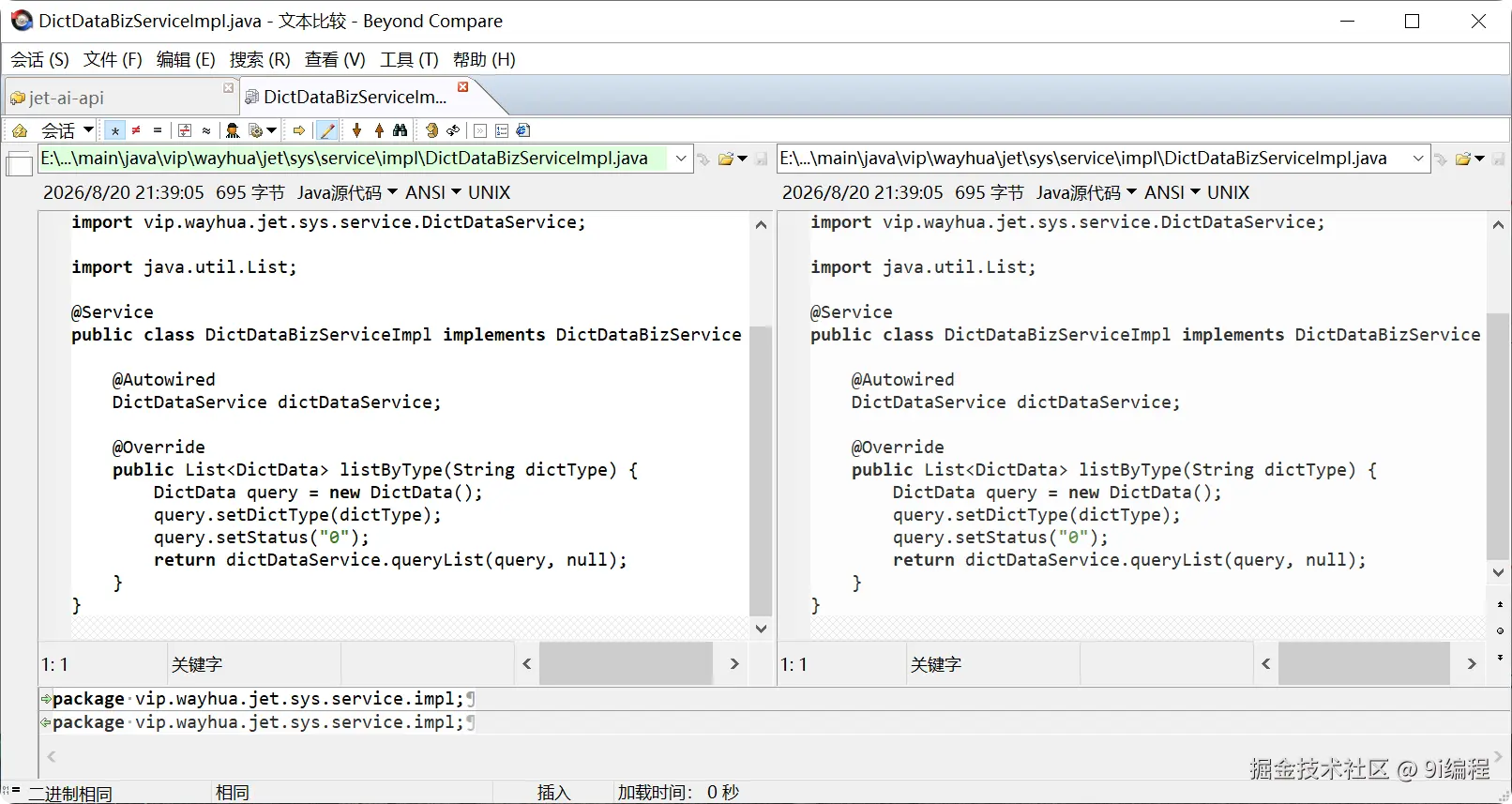Open the left ANSI encoding dropdown
1512x804 pixels.
433,192
